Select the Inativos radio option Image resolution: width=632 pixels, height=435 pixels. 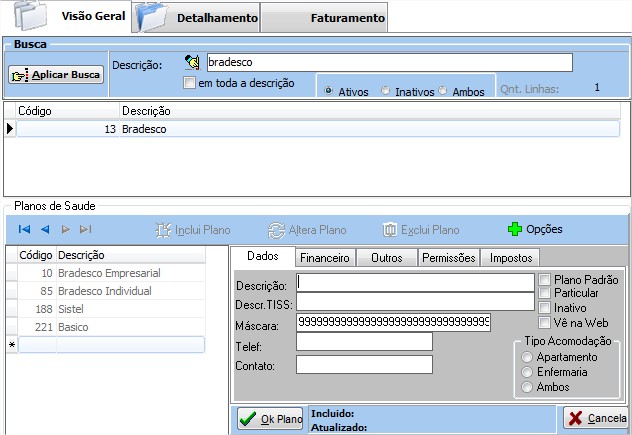(x=386, y=91)
